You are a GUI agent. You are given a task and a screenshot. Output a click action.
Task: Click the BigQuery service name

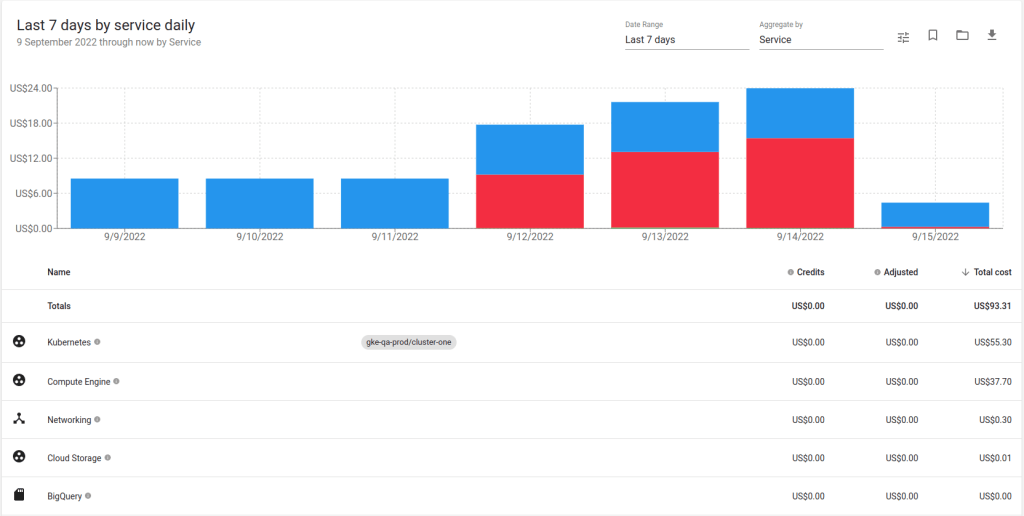(65, 496)
